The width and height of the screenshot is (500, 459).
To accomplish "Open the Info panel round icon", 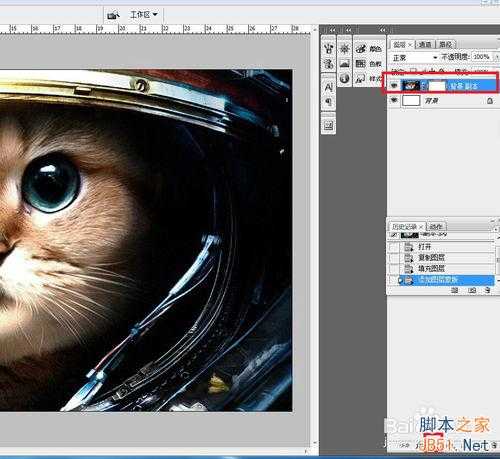I will tap(344, 79).
